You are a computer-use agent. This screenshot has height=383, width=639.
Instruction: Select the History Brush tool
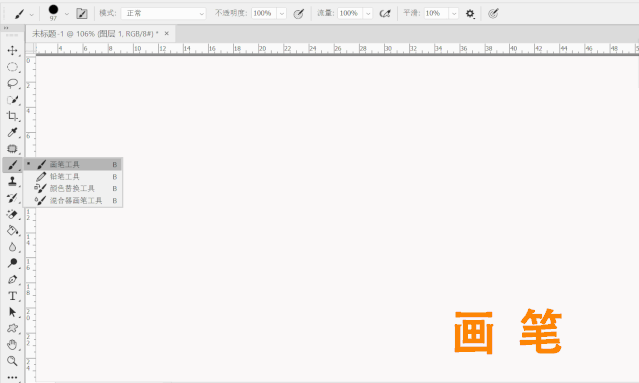12,198
